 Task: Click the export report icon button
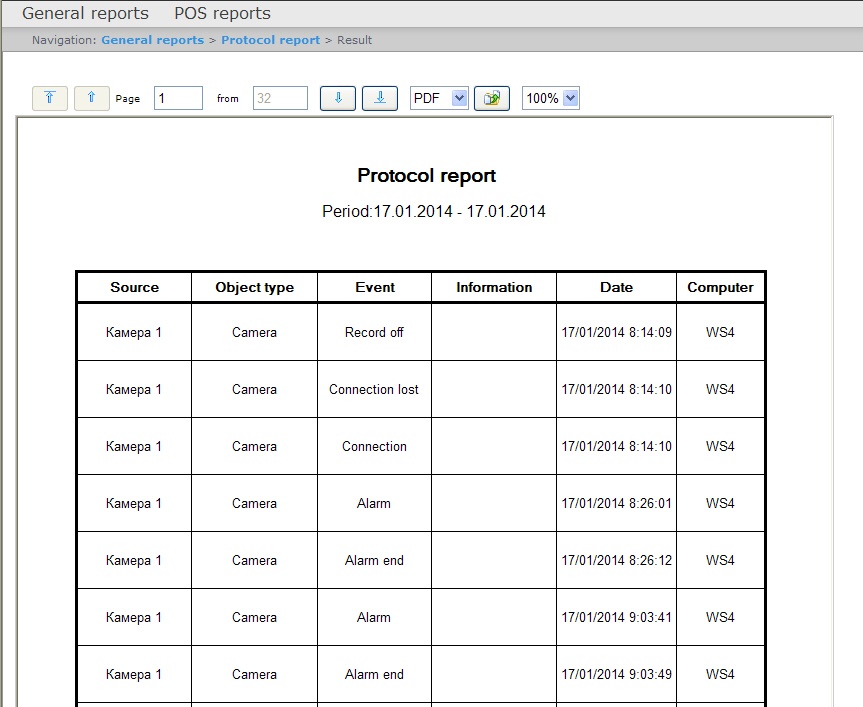coord(491,98)
